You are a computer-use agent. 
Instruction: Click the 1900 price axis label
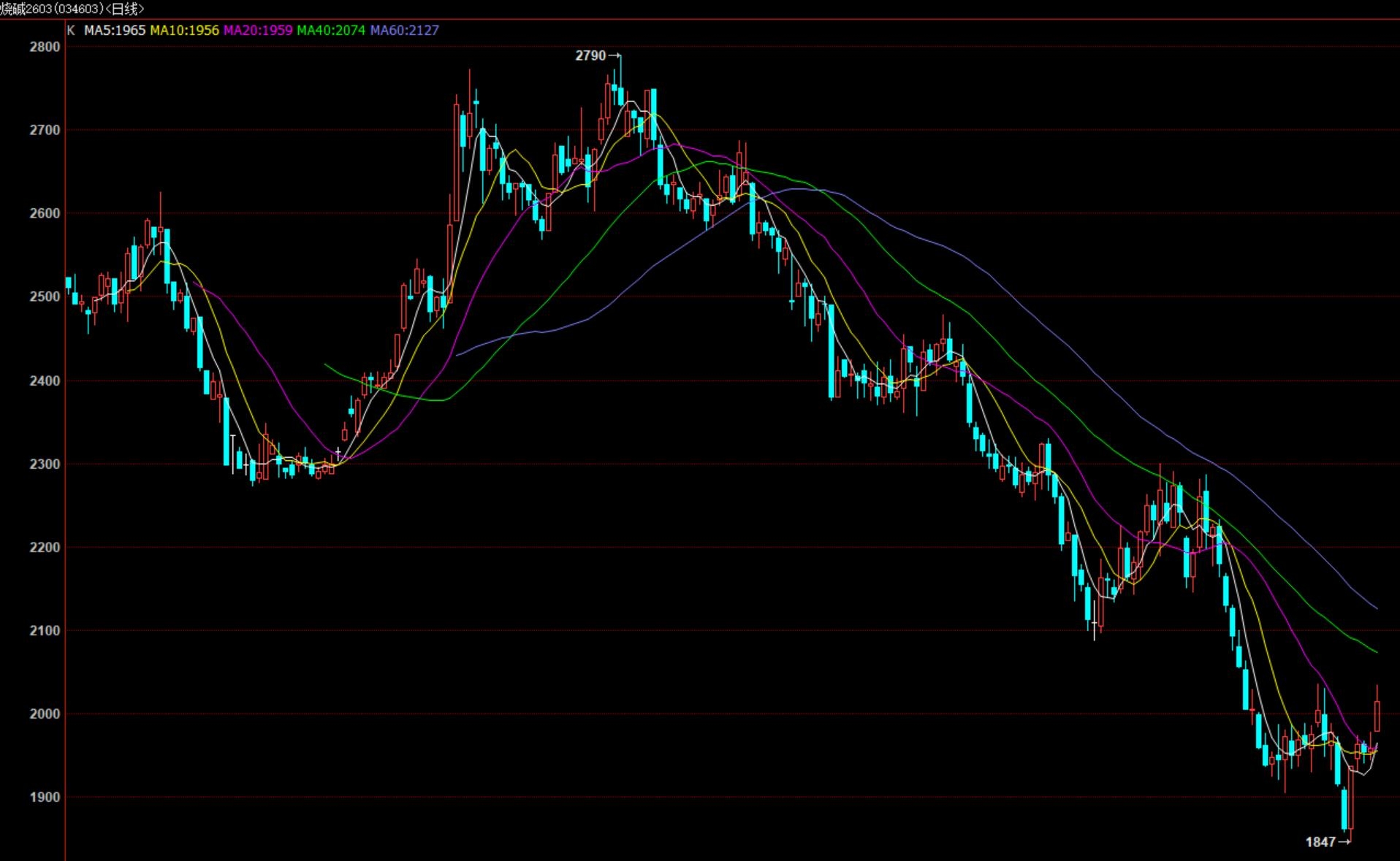pos(45,797)
